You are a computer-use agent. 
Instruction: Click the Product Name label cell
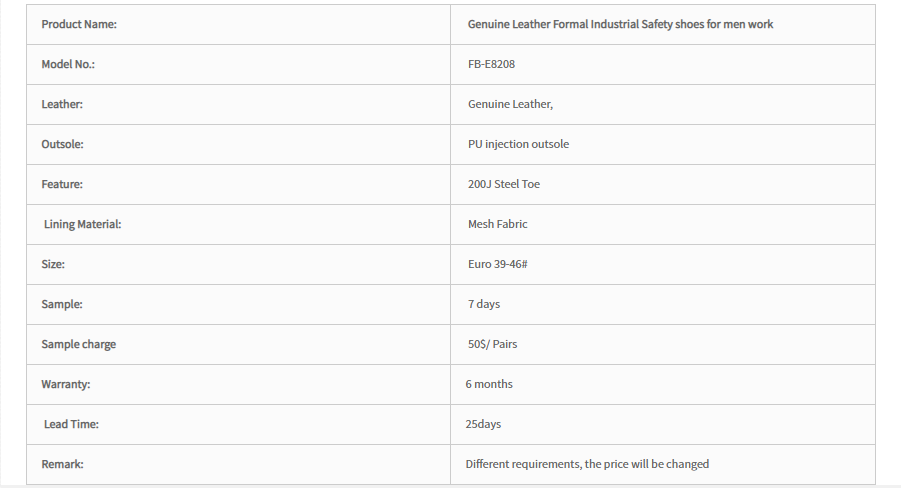238,24
